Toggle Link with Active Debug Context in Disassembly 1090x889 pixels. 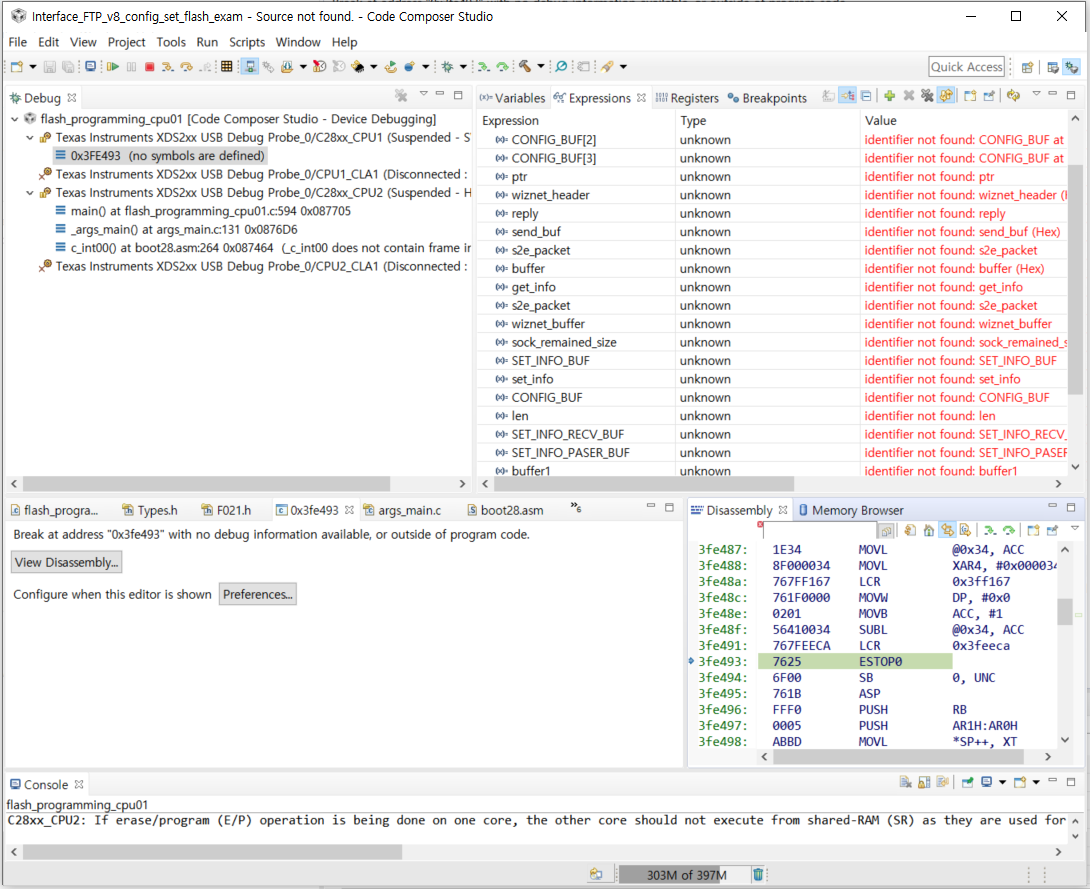947,530
